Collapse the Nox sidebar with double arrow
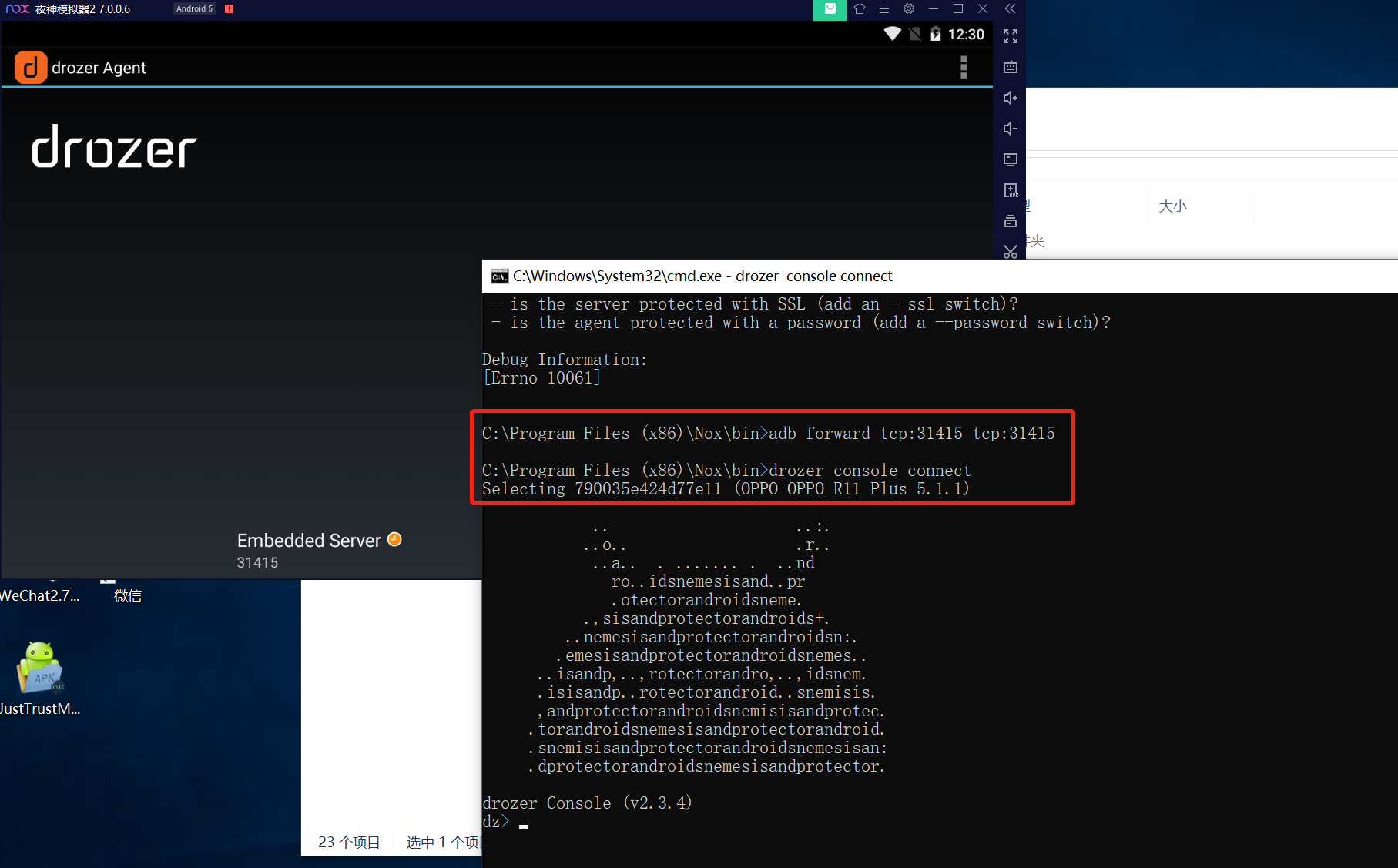The height and width of the screenshot is (868, 1398). (x=1010, y=9)
